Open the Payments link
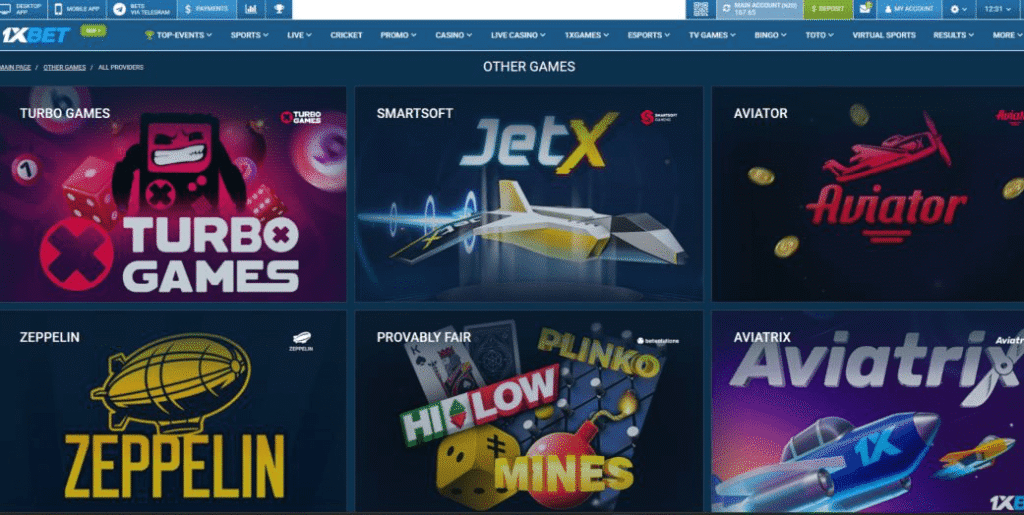This screenshot has width=1024, height=515. pyautogui.click(x=207, y=9)
